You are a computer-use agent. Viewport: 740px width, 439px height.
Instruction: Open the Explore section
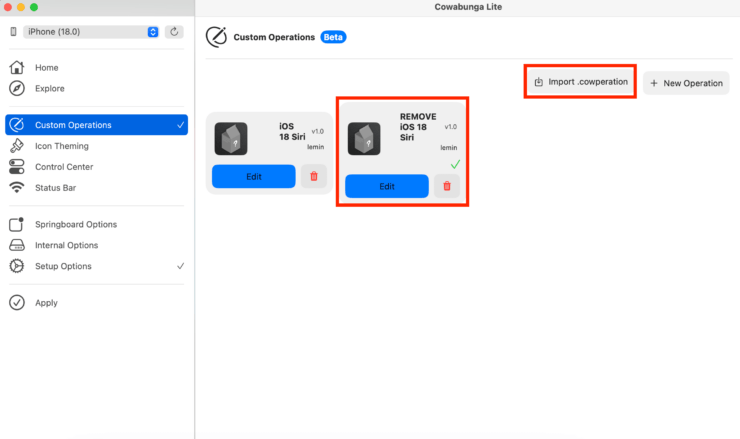click(96, 88)
